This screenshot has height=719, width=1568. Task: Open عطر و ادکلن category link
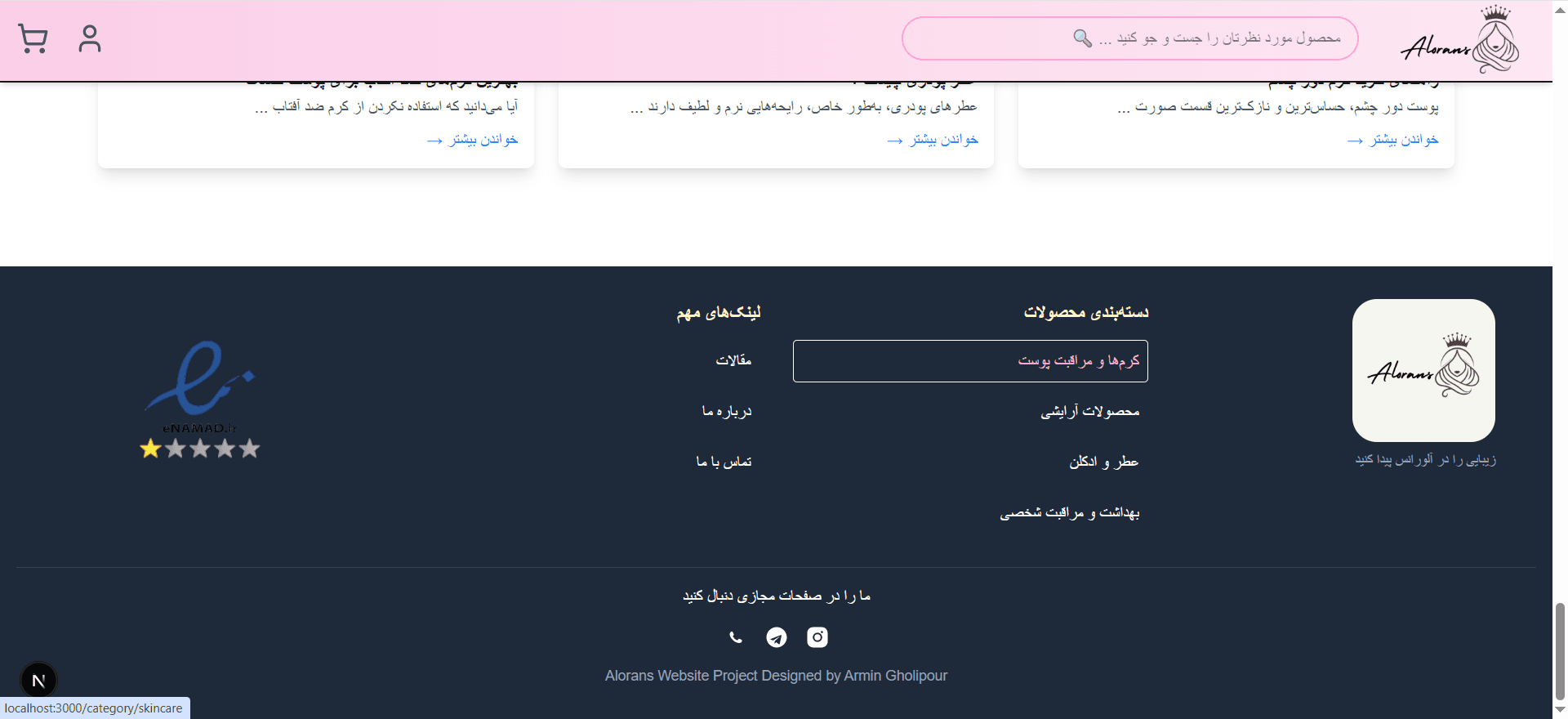click(x=1103, y=462)
